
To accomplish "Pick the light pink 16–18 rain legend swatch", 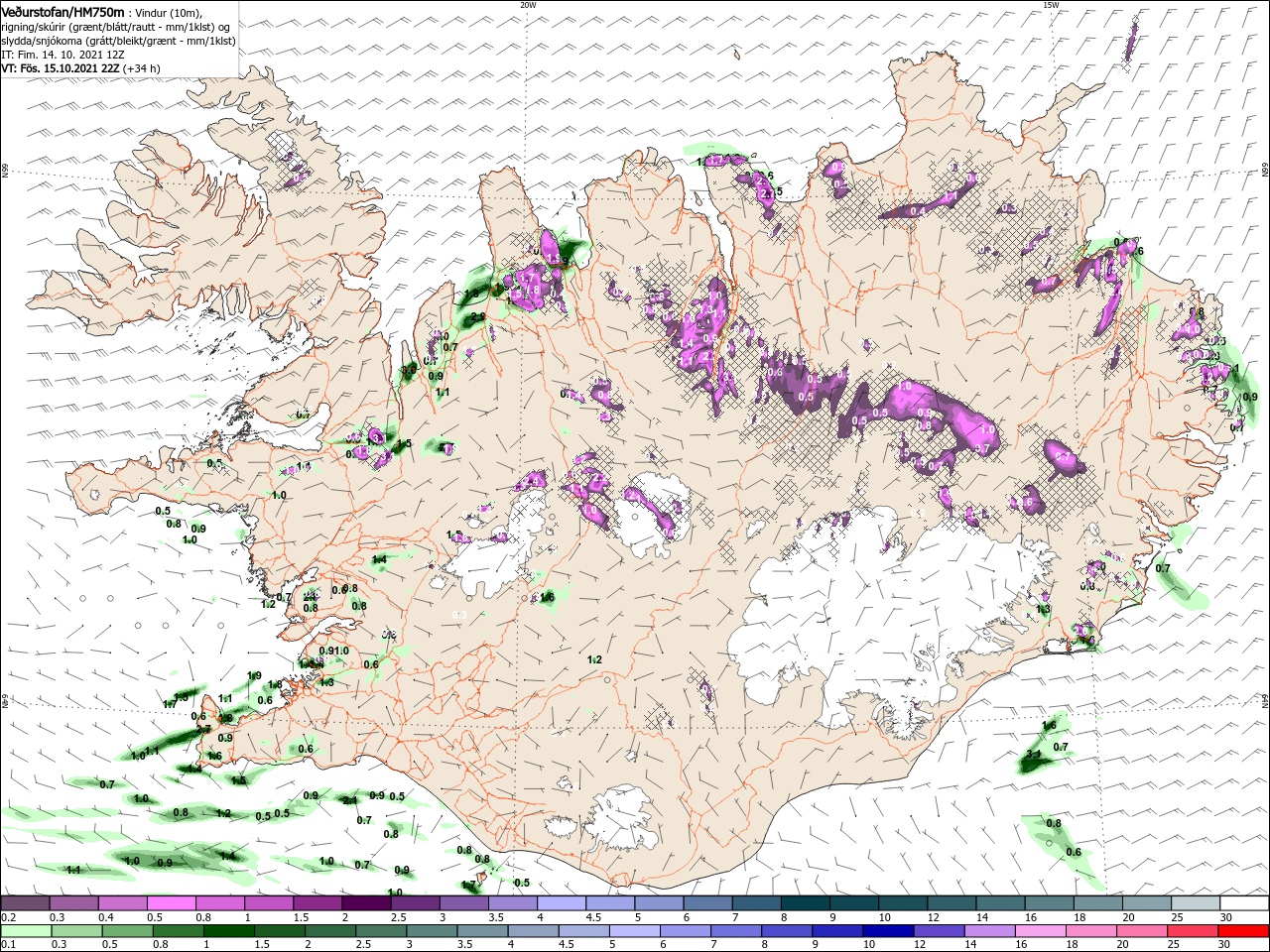I will point(1041,931).
